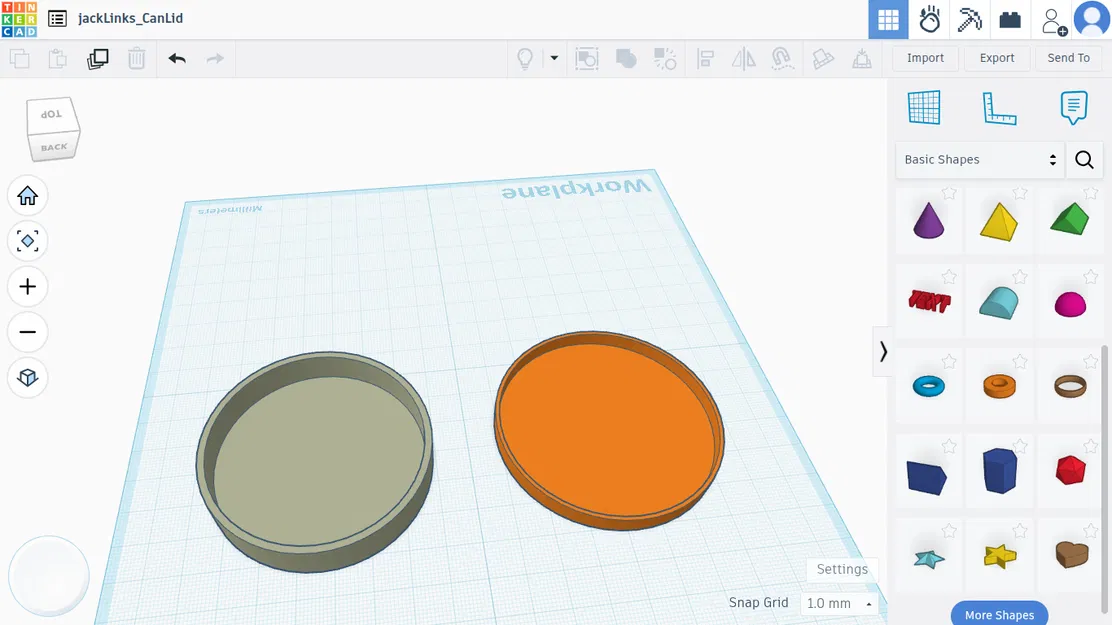Open the Sim Lab mode
This screenshot has height=625, width=1112.
click(929, 20)
